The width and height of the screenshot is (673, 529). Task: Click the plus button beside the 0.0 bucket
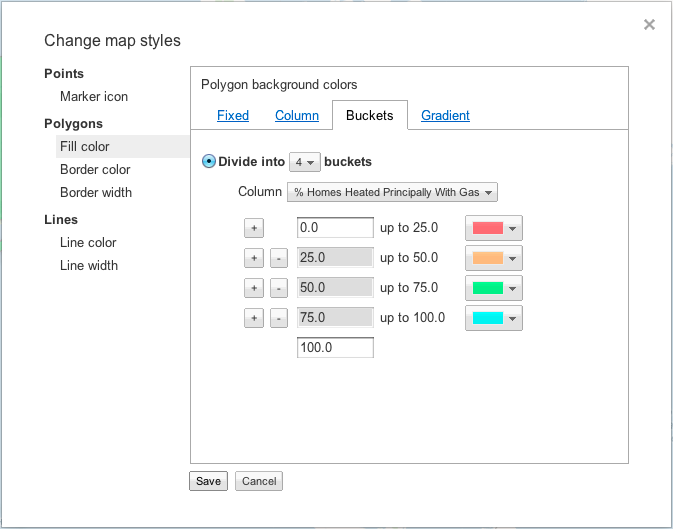(254, 228)
